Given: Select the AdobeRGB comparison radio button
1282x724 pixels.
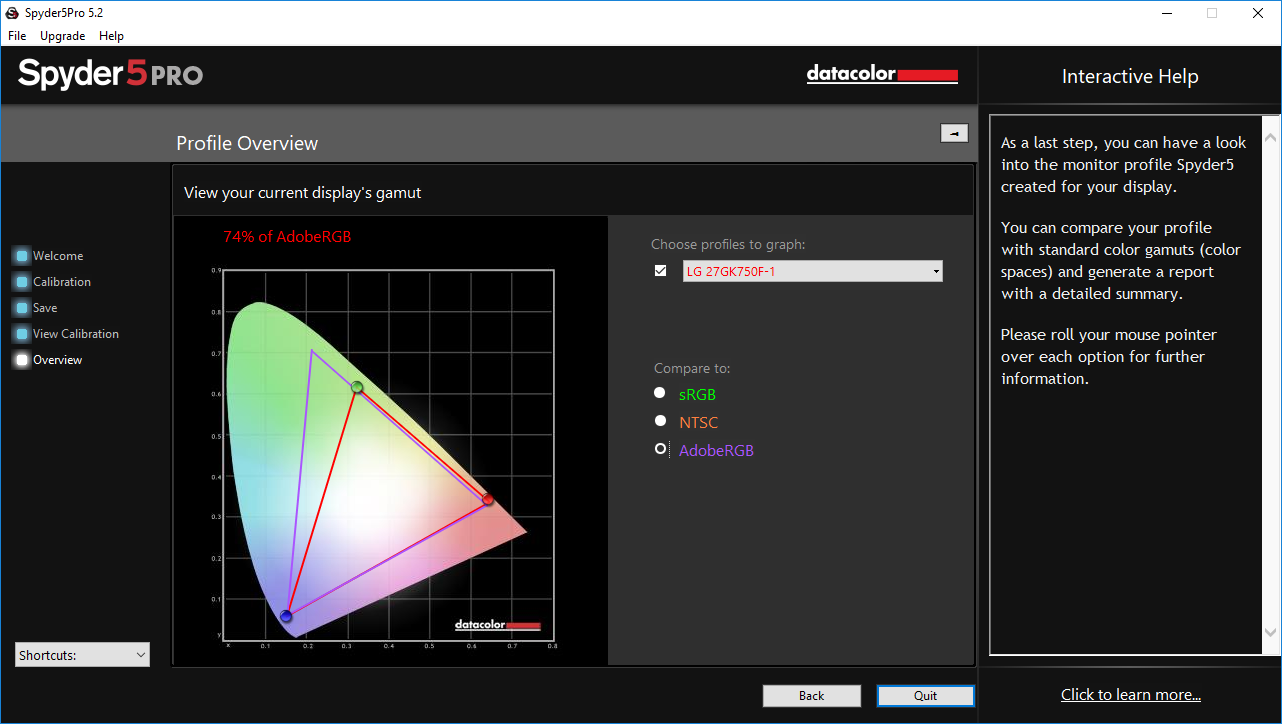Looking at the screenshot, I should tap(660, 449).
